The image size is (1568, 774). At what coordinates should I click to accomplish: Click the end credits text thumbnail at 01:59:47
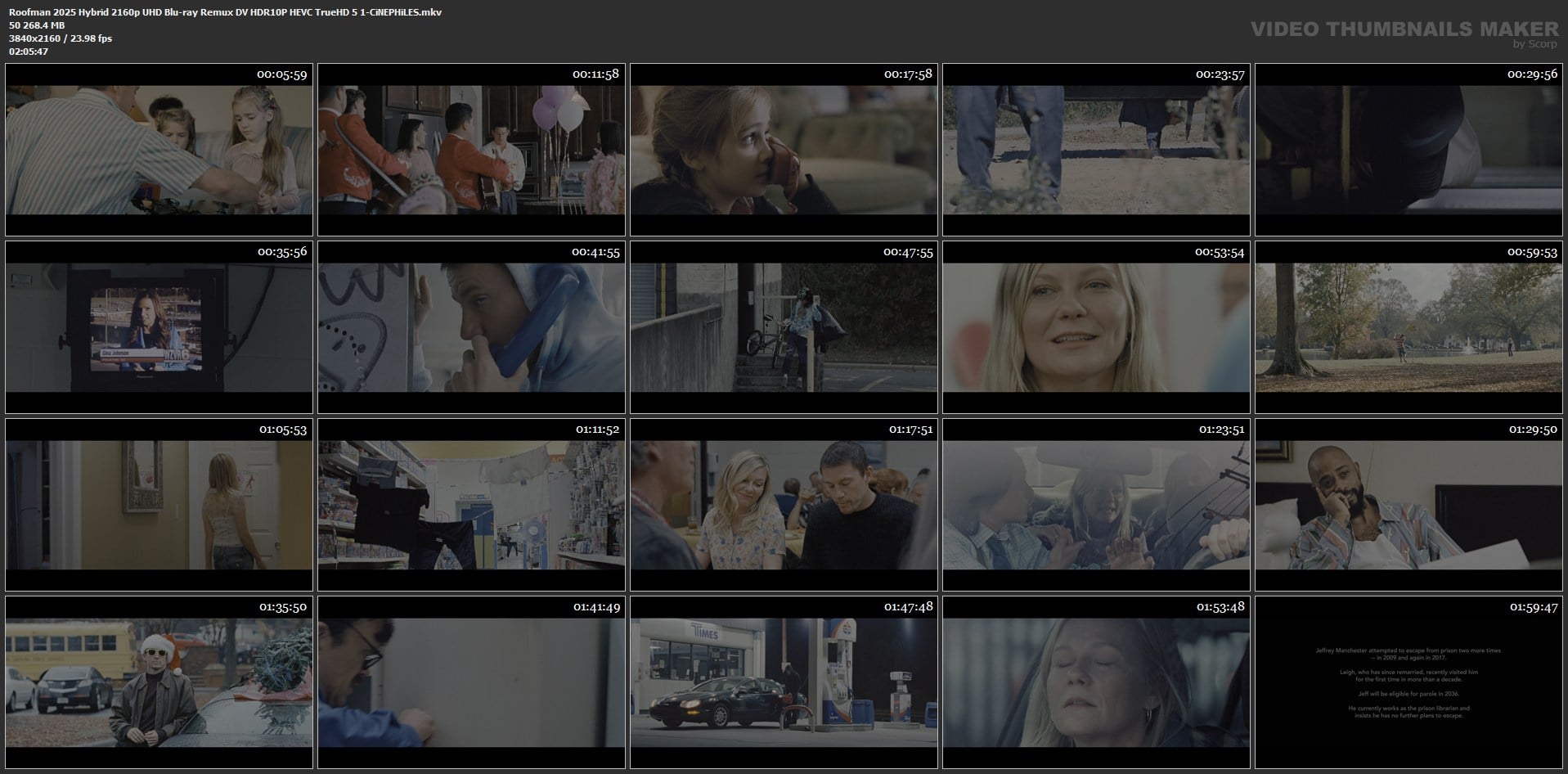tap(1409, 682)
